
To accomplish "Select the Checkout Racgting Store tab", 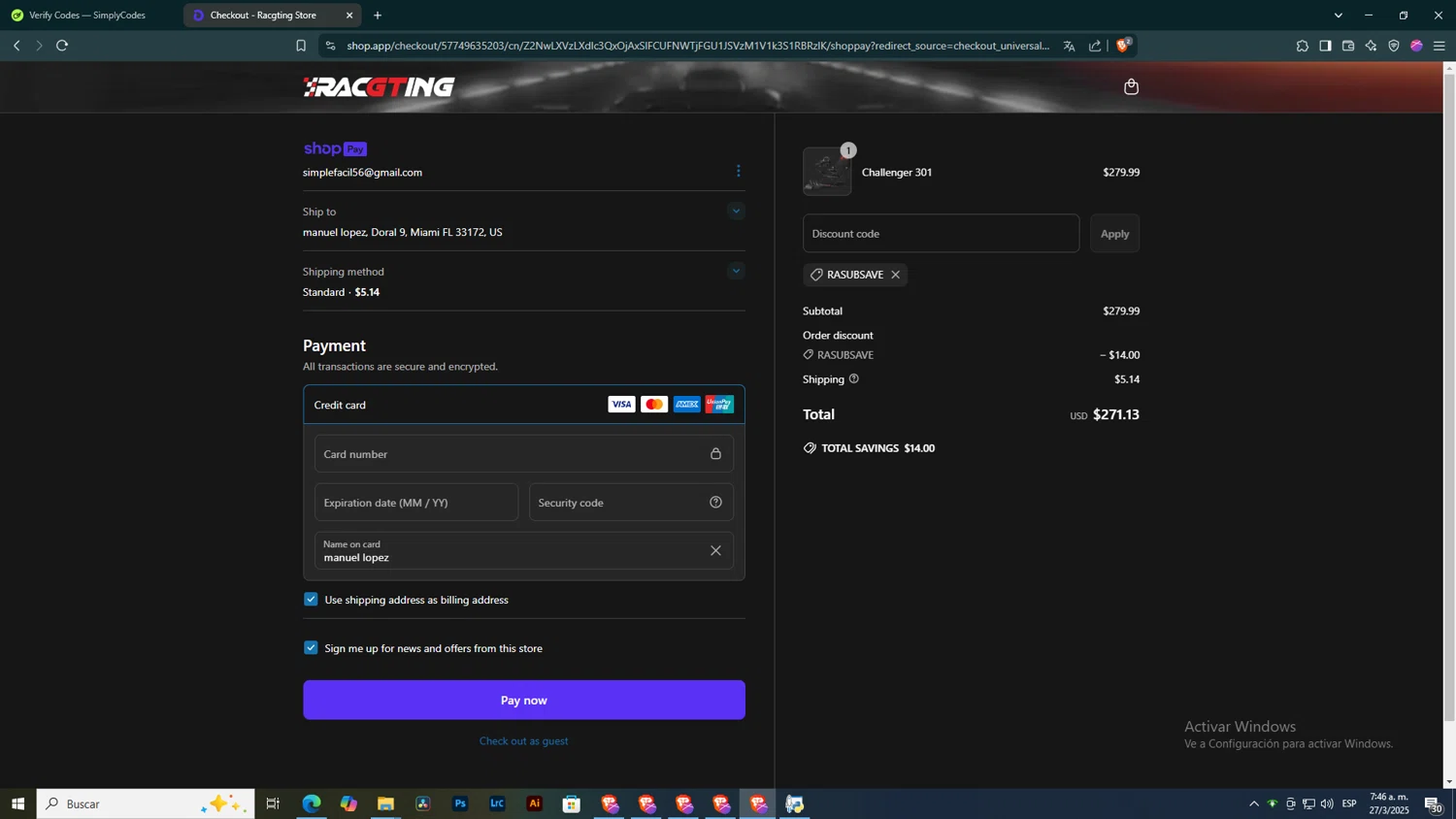I will 262,16.
